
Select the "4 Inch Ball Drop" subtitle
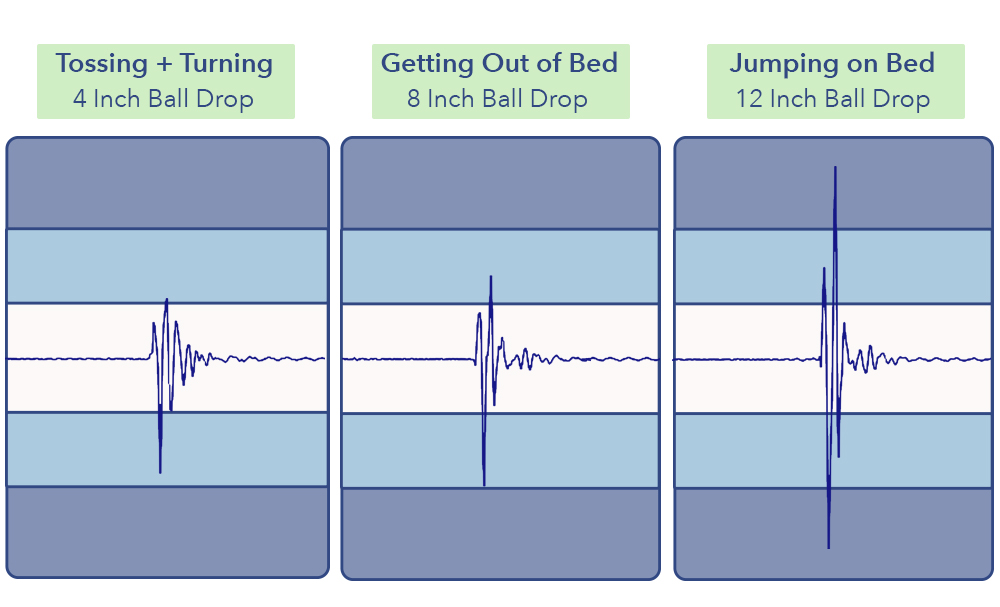(164, 99)
